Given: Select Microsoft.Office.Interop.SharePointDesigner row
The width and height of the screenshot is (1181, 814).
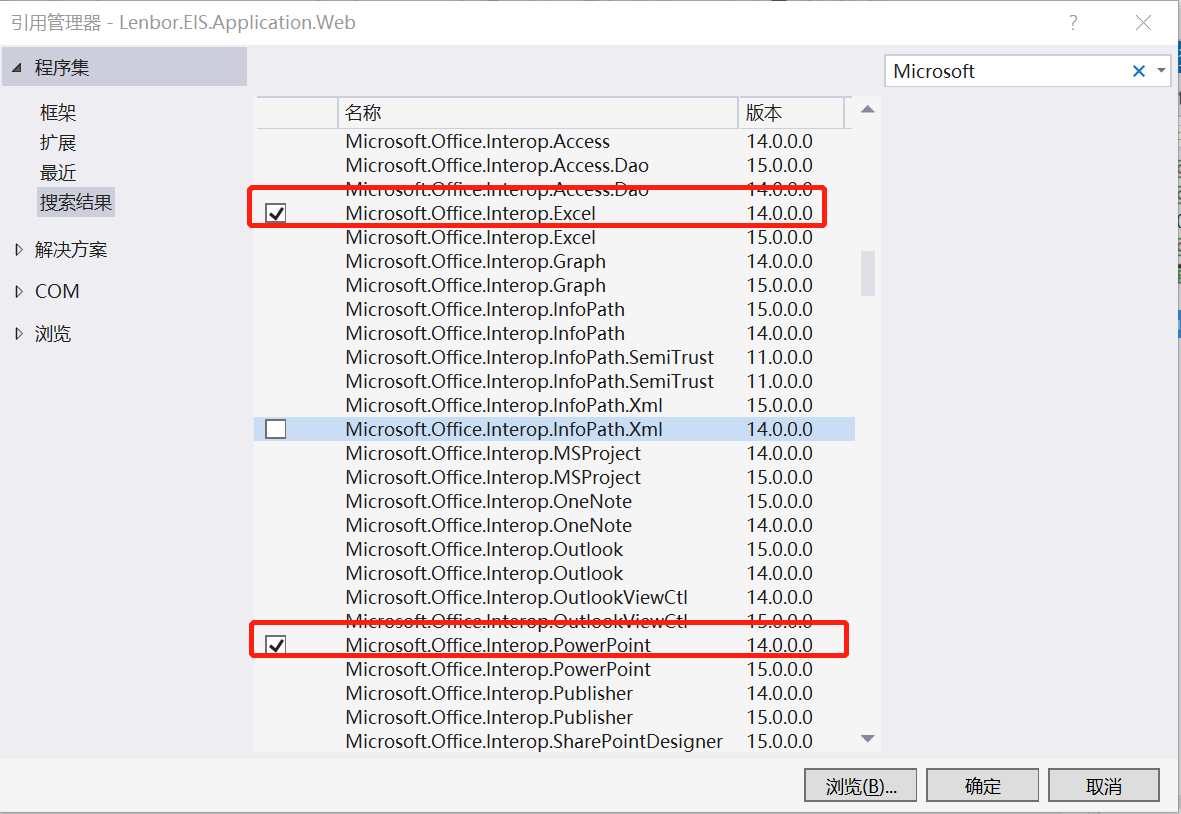Looking at the screenshot, I should coord(554,742).
